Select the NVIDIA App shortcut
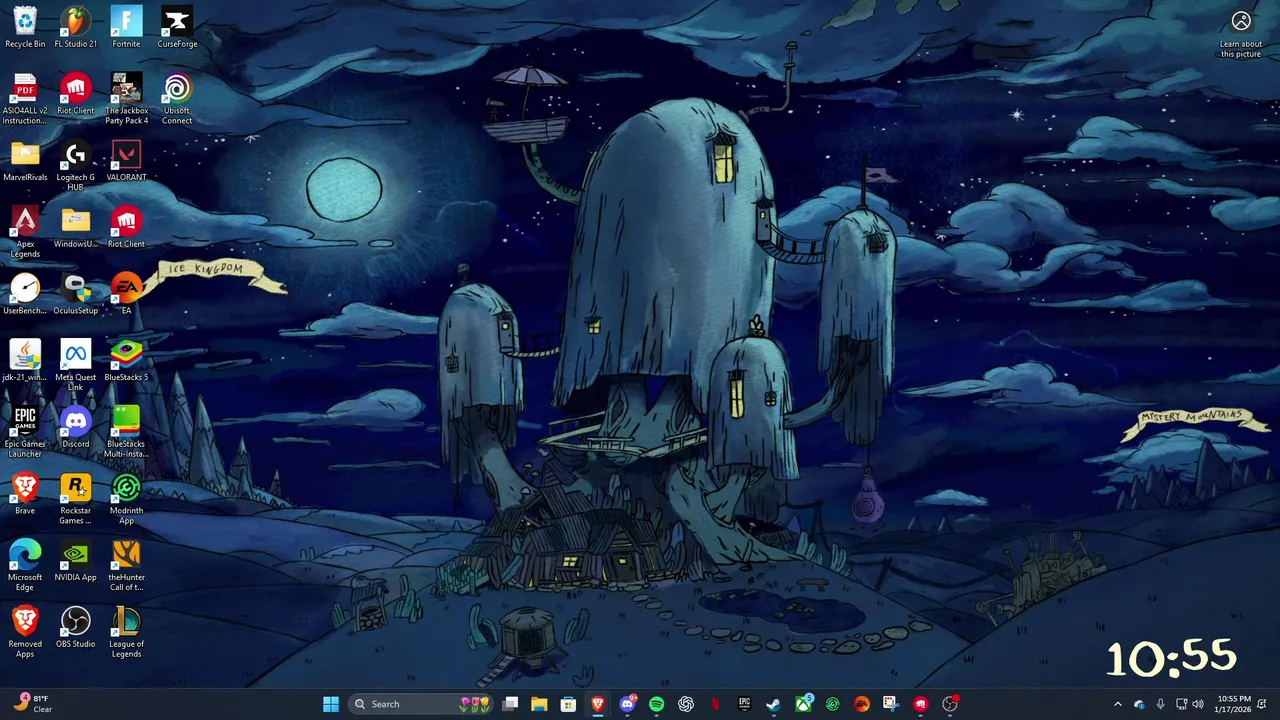This screenshot has width=1280, height=720. click(76, 561)
